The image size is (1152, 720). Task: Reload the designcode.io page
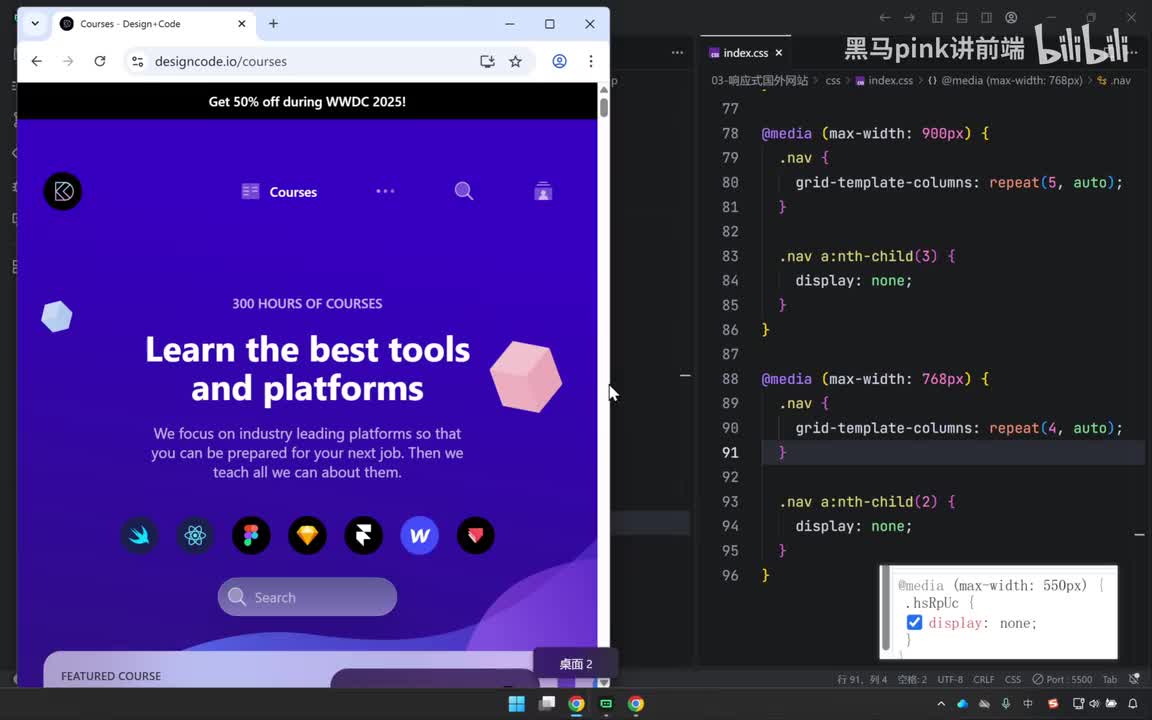(x=100, y=61)
